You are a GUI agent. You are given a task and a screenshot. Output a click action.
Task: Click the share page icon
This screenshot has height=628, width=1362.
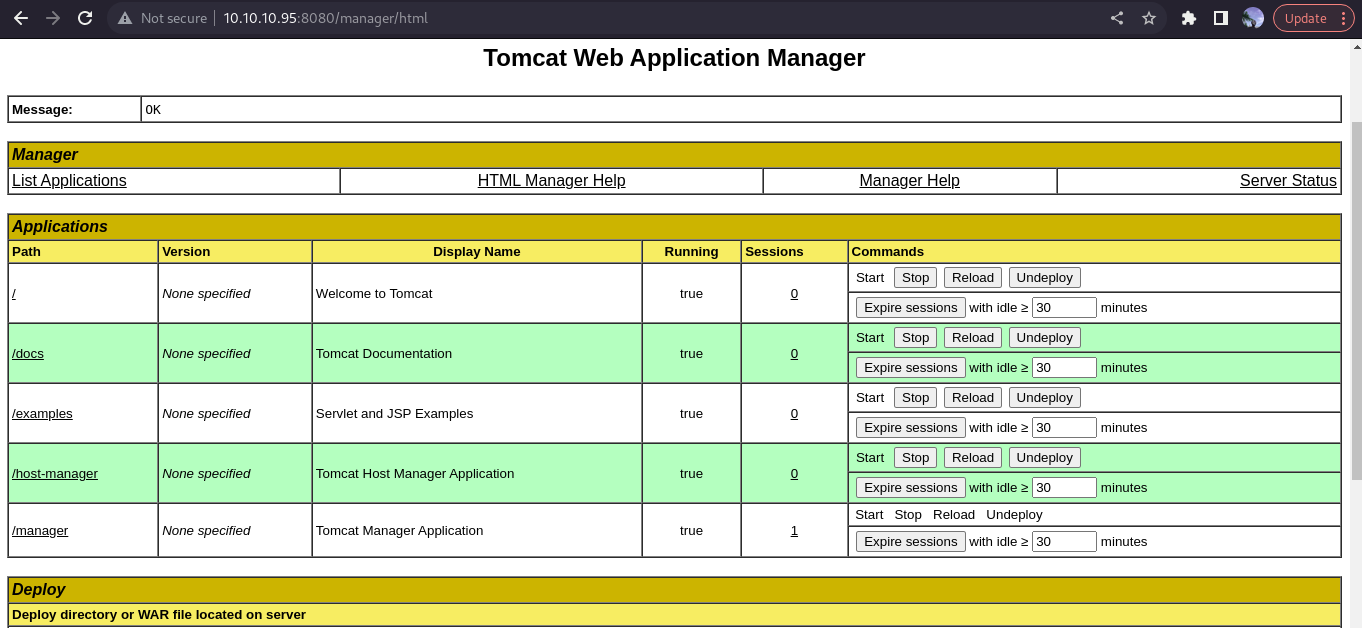pos(1117,18)
